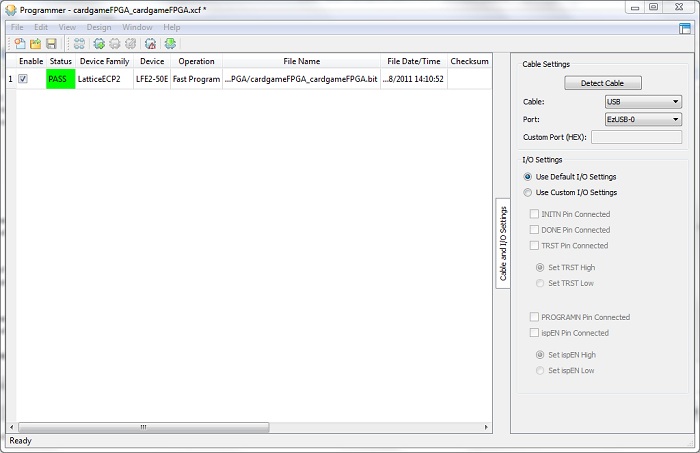Screen dimensions: 700x453
Task: Click the Open File folder icon
Action: [35, 44]
